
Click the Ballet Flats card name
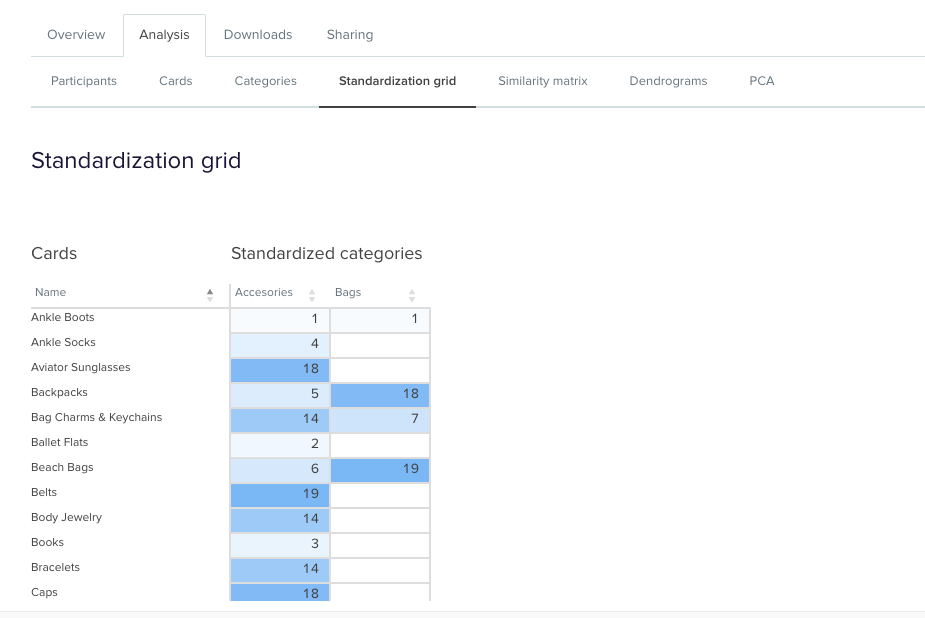point(60,442)
